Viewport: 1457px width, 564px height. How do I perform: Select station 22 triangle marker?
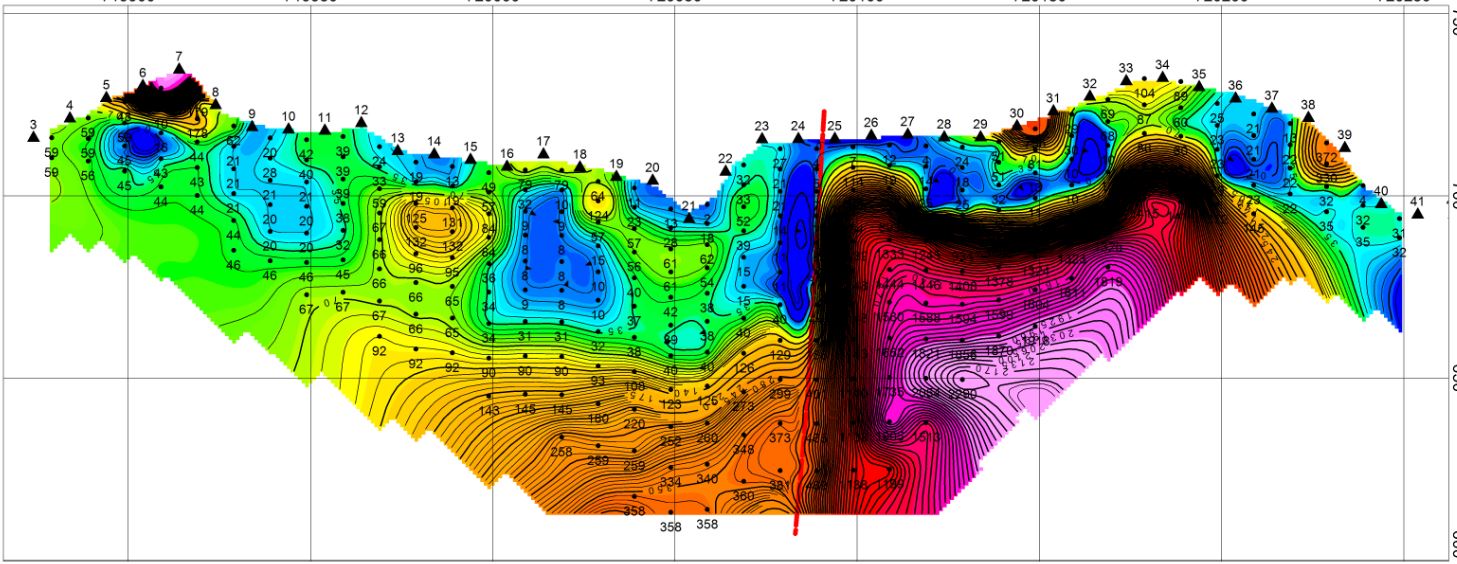point(725,170)
